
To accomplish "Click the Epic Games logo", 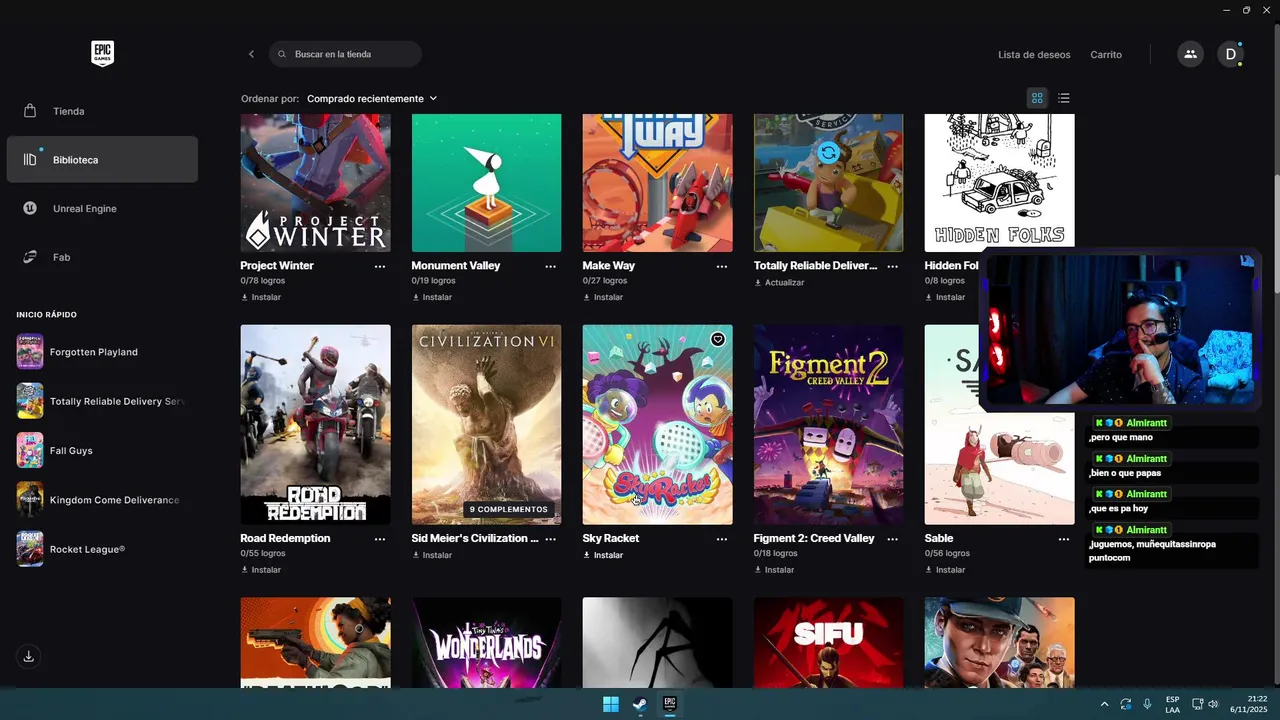I will click(x=102, y=54).
